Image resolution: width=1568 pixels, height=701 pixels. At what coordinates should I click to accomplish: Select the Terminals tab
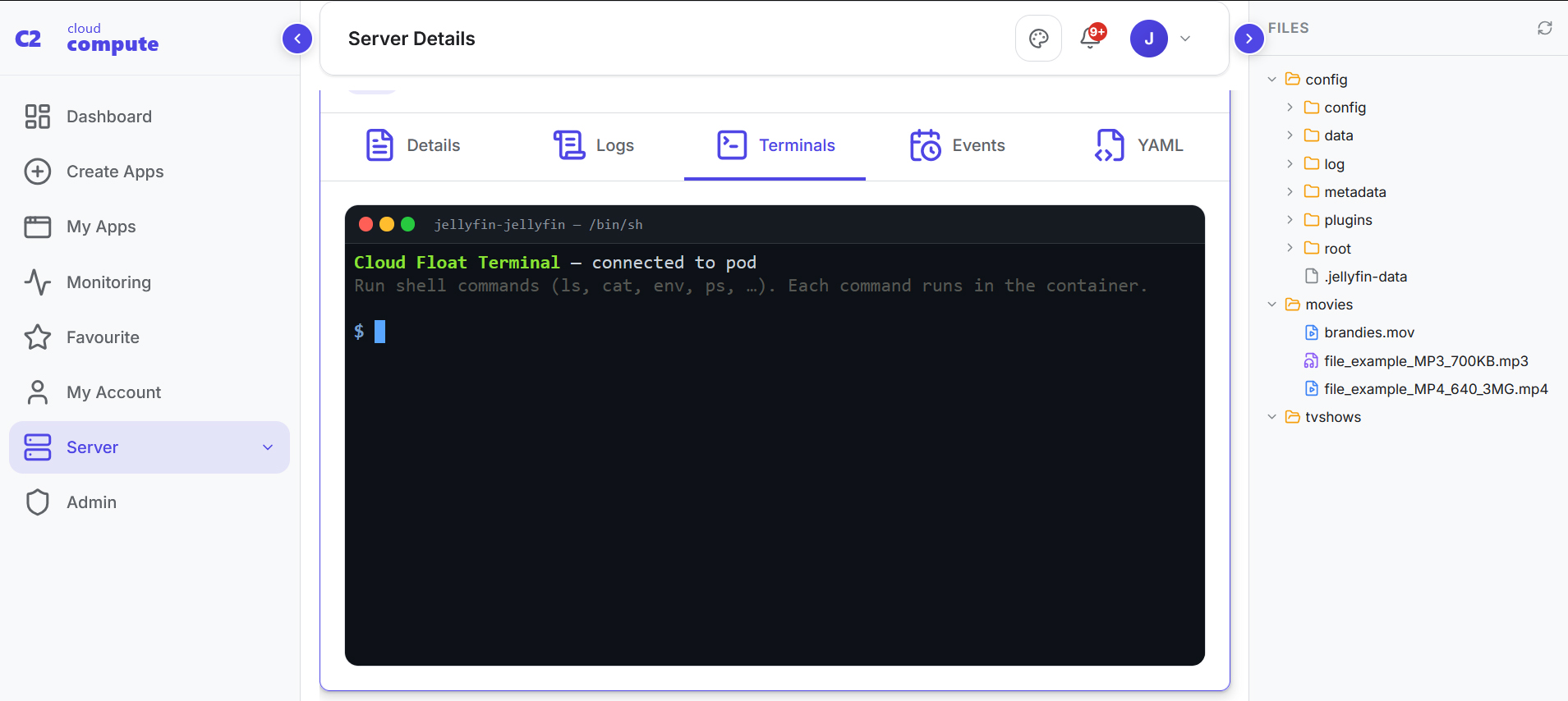[x=775, y=145]
